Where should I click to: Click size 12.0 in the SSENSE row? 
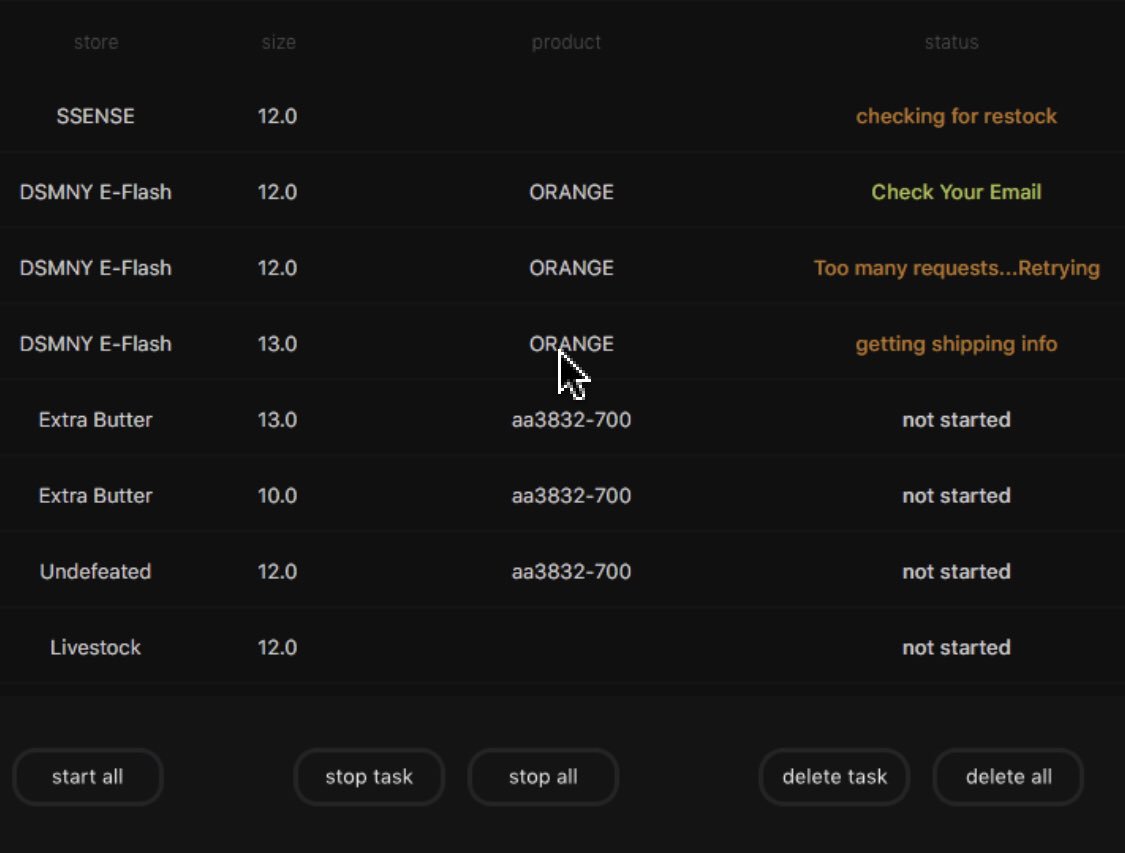pos(278,116)
